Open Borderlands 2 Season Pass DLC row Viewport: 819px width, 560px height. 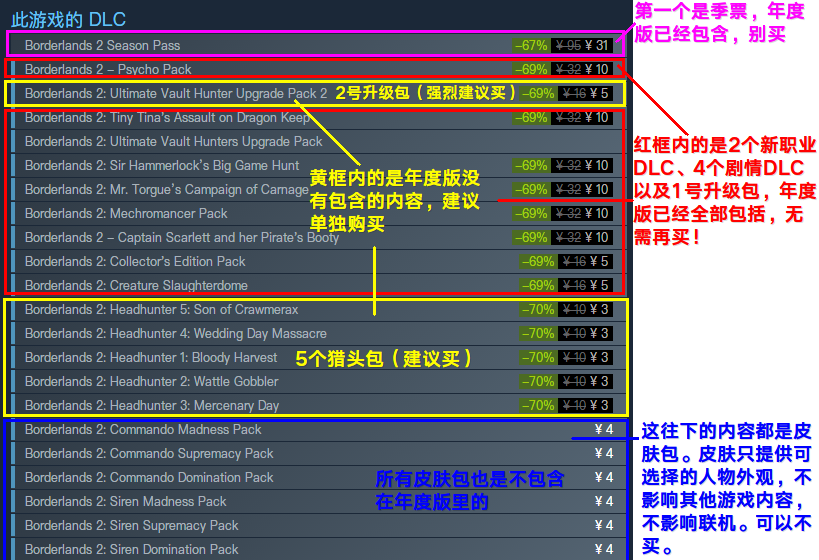319,45
